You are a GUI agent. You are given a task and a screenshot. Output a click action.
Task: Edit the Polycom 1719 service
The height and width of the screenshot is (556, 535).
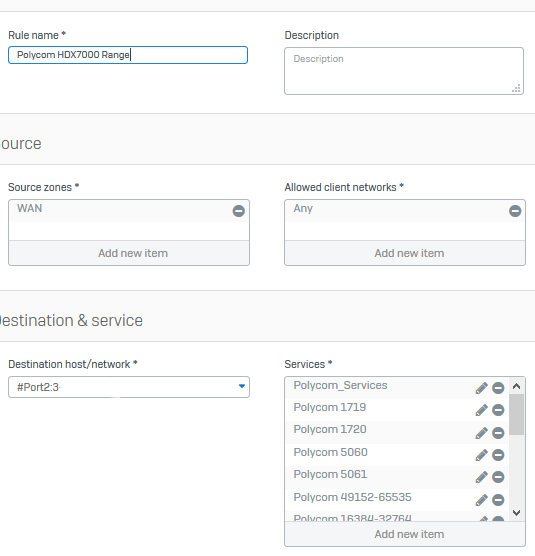[481, 410]
